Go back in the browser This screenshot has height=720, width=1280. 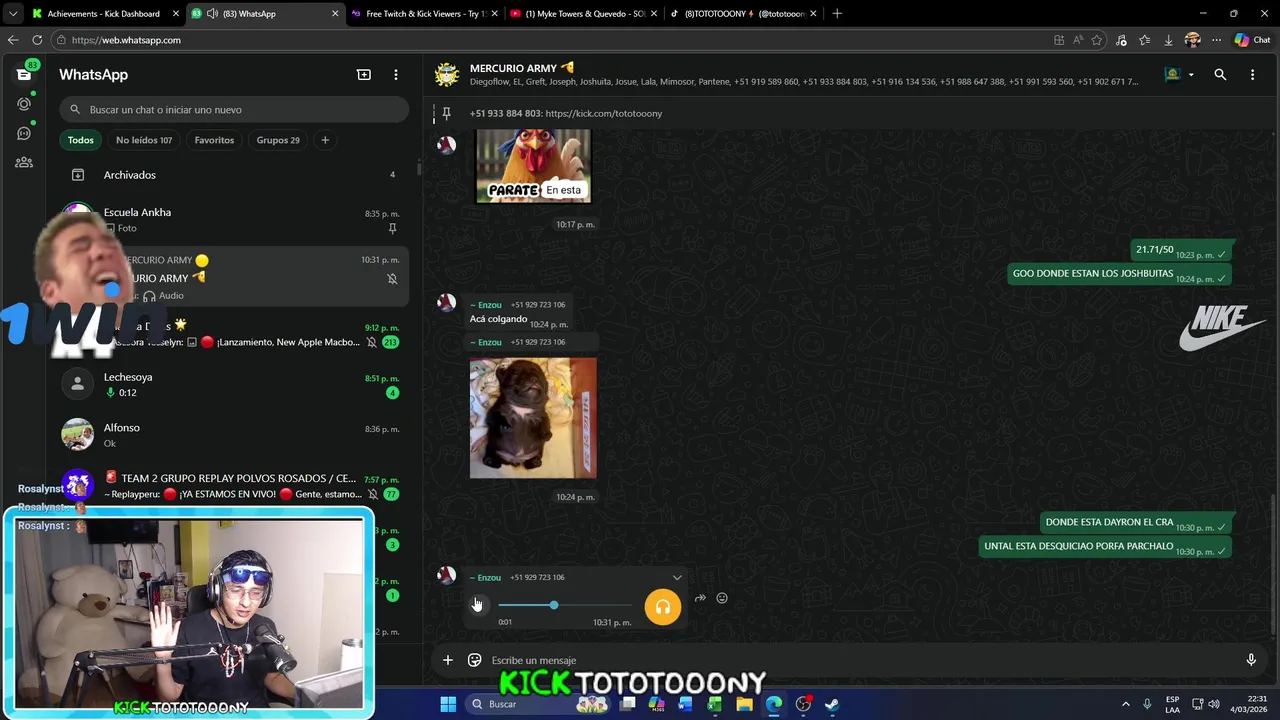[13, 40]
